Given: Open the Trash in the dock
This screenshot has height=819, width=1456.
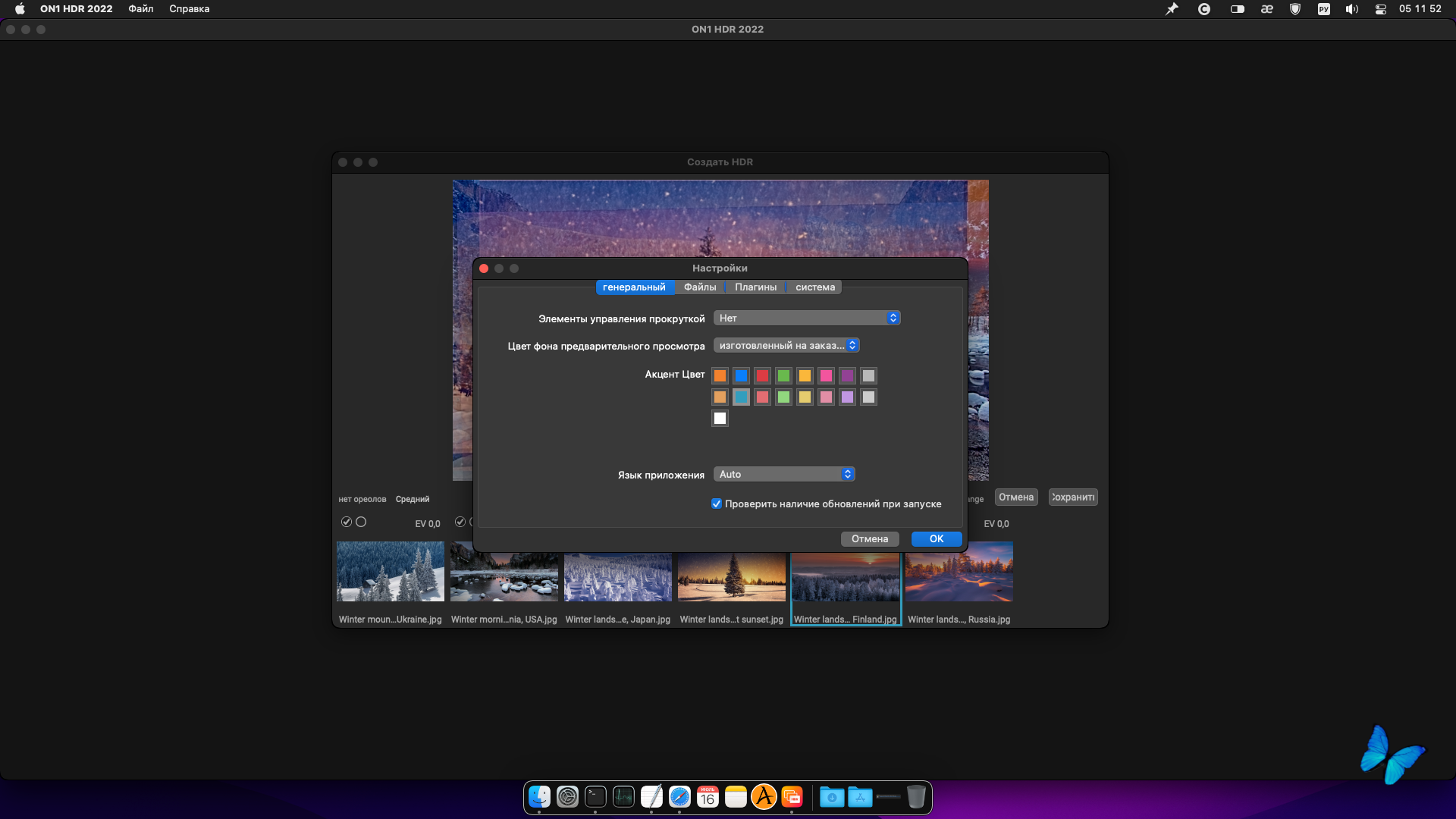Looking at the screenshot, I should (x=916, y=797).
